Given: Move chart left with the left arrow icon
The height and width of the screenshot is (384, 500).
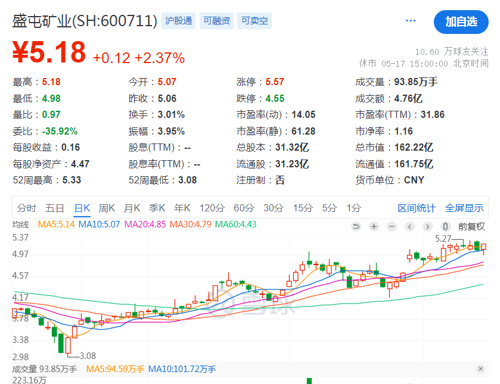Looking at the screenshot, I should coord(410,227).
